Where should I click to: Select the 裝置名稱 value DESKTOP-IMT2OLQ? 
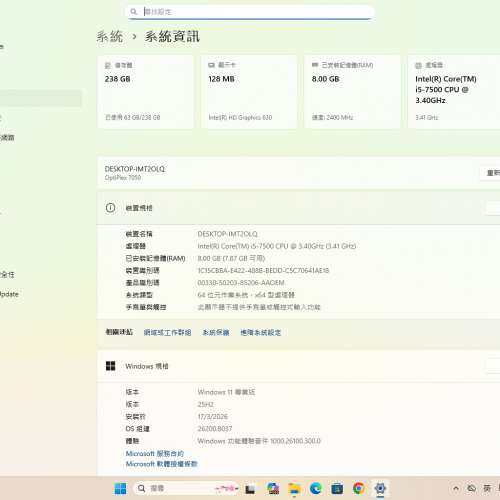click(227, 234)
